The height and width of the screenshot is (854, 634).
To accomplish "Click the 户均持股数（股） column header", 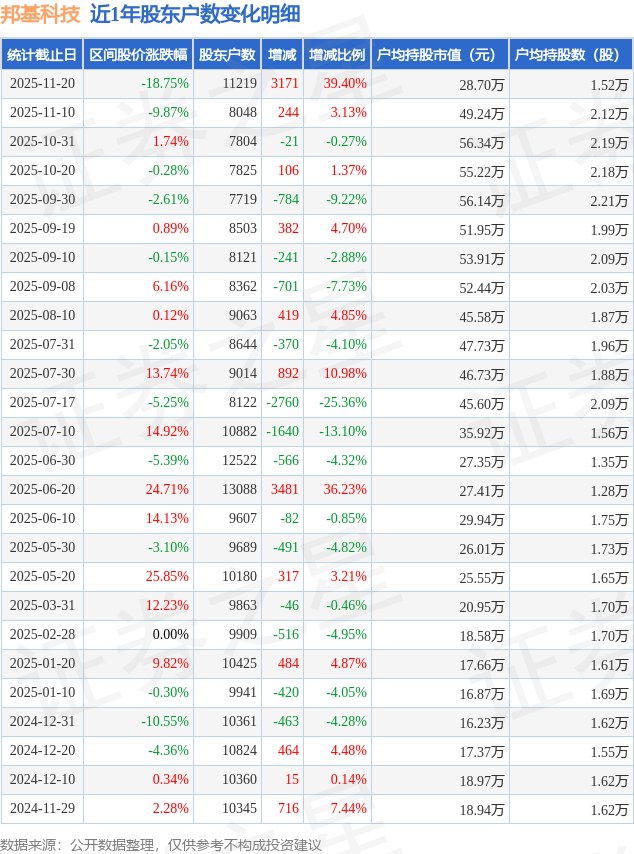I will click(x=570, y=55).
